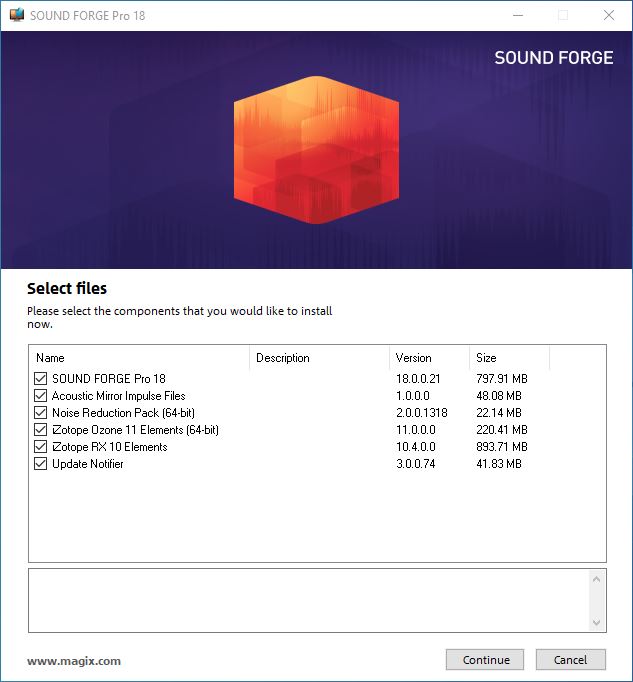Uncheck iZotope Ozone 11 Elements component
This screenshot has height=682, width=633.
point(40,430)
